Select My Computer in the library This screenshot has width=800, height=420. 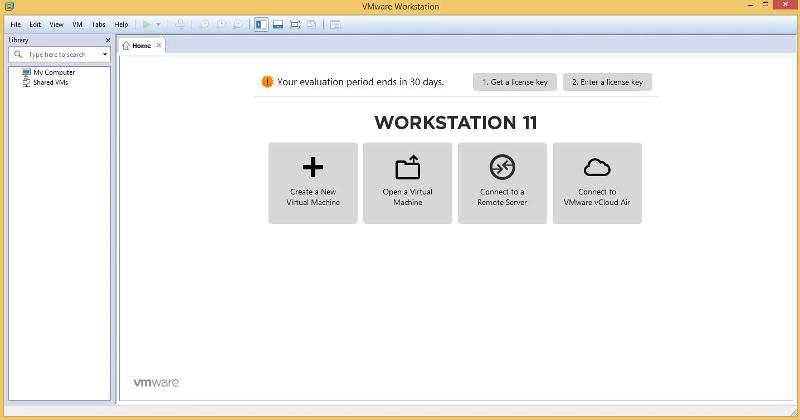(x=49, y=72)
